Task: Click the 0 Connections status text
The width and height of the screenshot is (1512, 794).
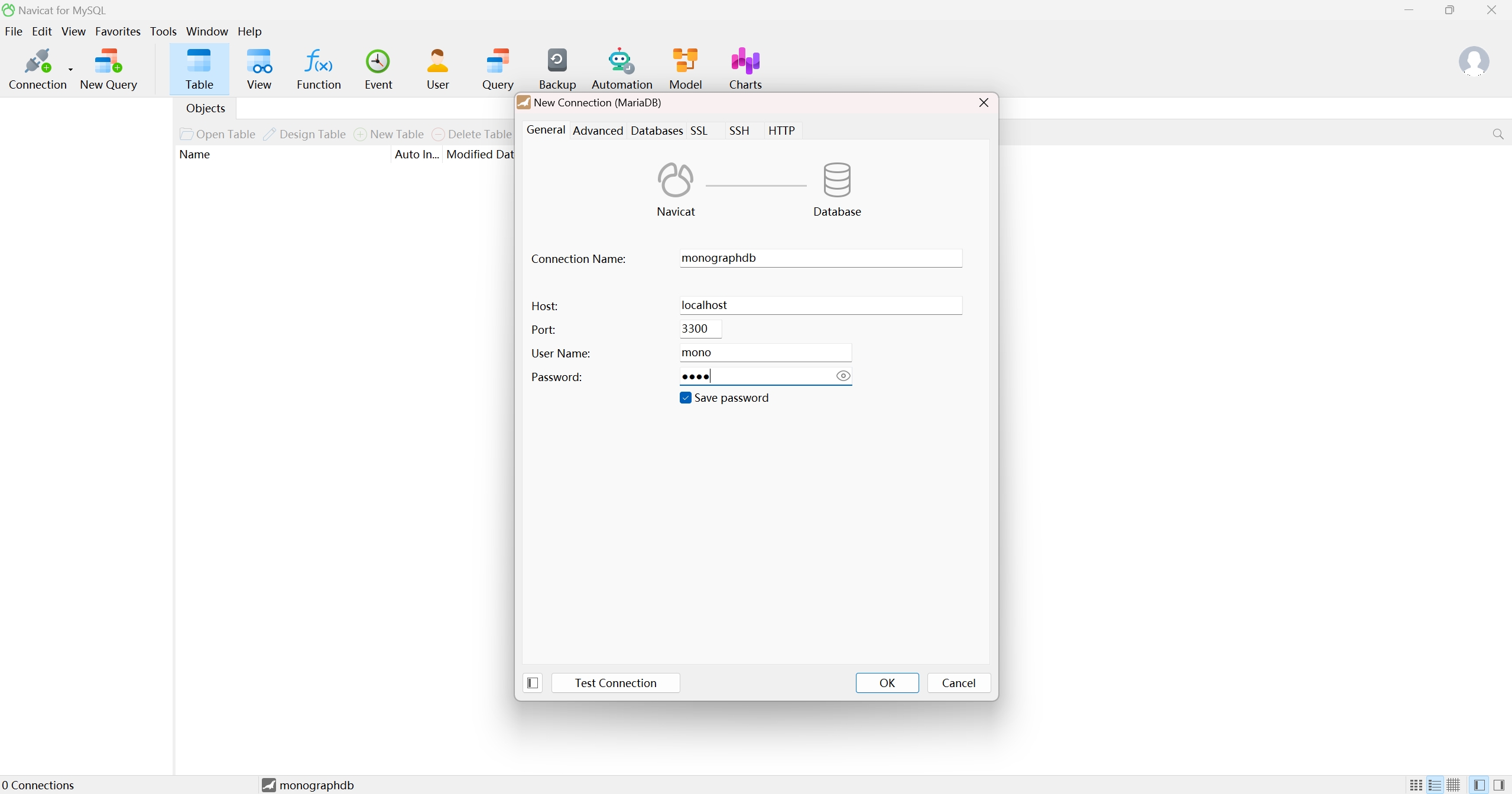Action: coord(38,785)
